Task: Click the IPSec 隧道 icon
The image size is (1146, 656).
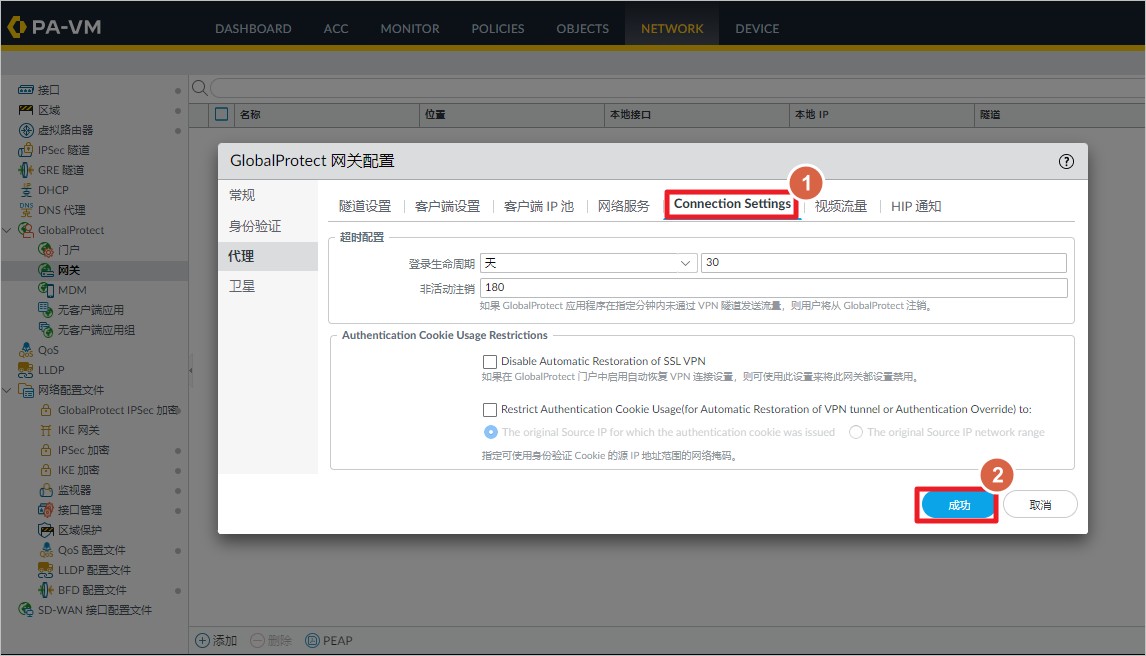Action: click(26, 150)
